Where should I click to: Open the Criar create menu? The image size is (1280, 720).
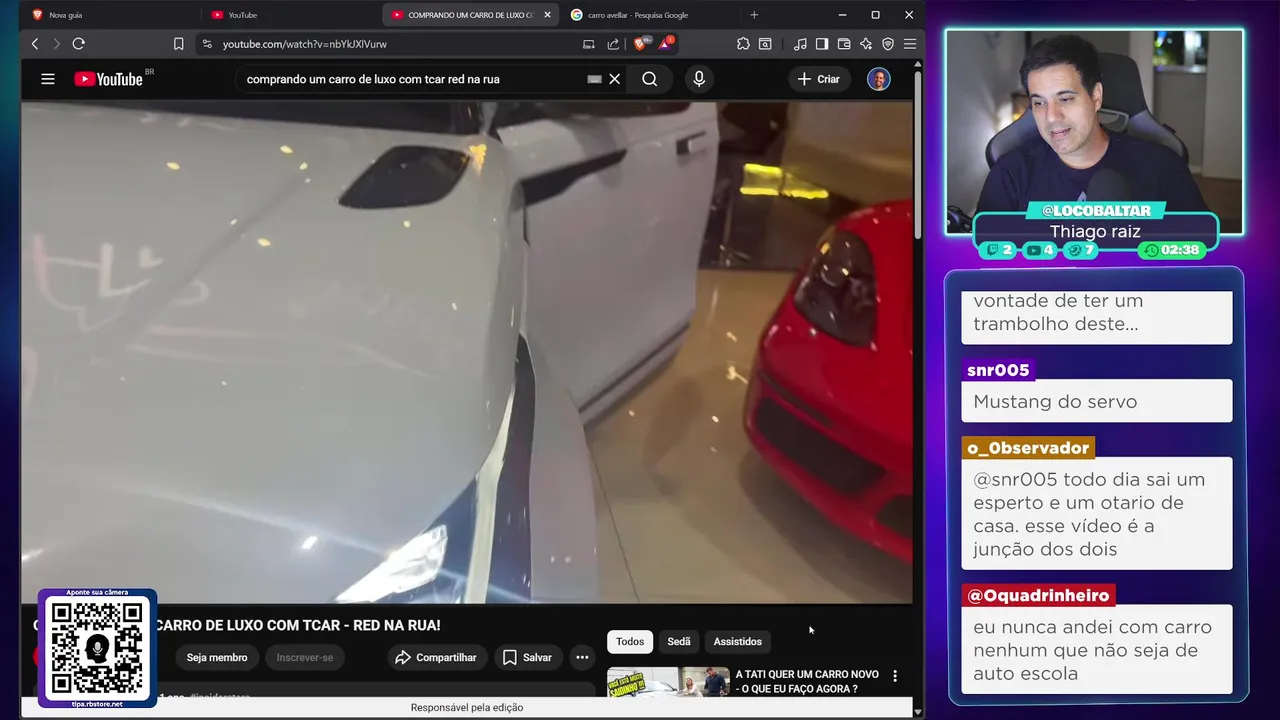pyautogui.click(x=819, y=79)
